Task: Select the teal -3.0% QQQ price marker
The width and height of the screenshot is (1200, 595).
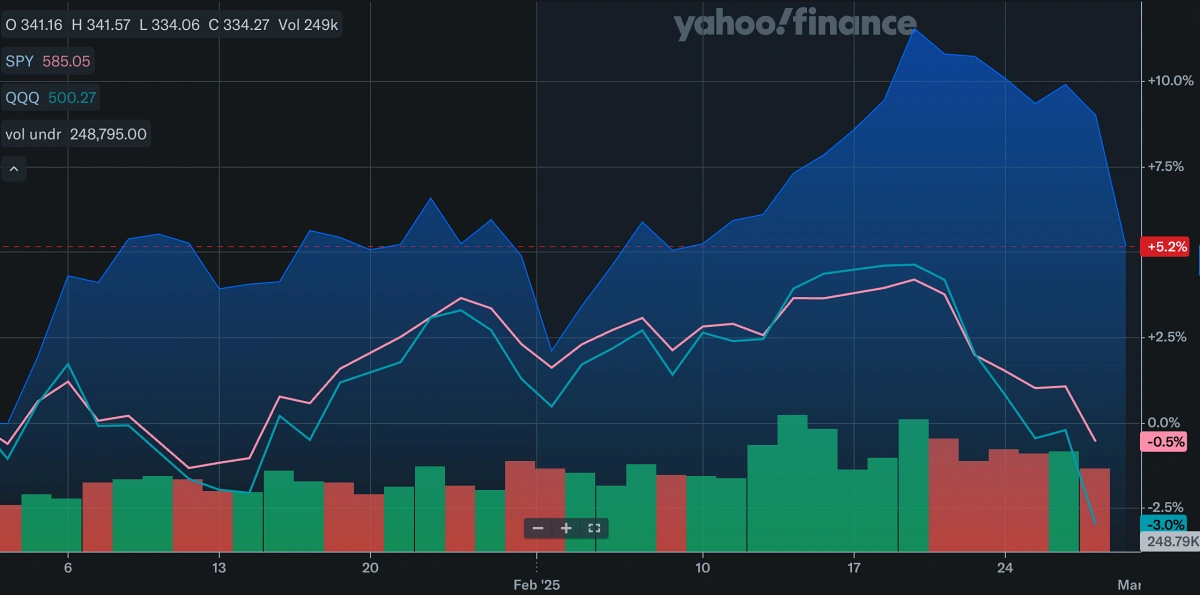Action: point(1166,521)
